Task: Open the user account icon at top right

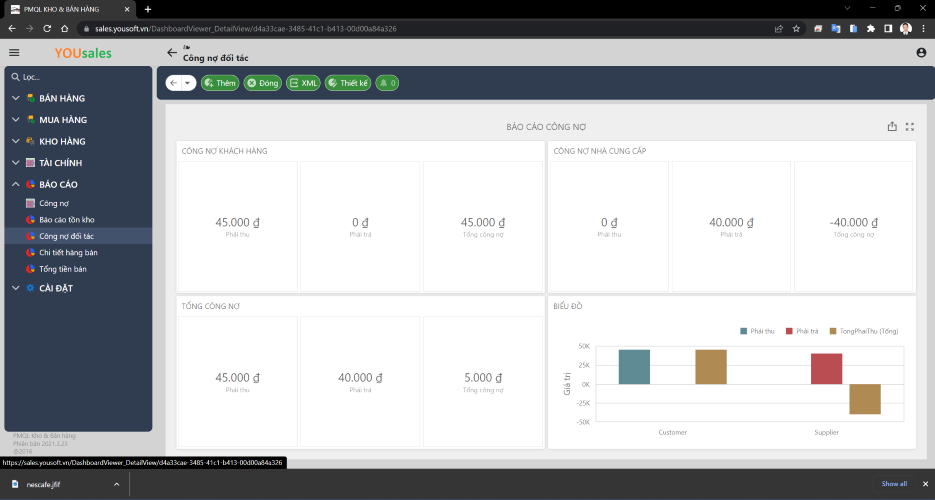Action: click(x=921, y=52)
